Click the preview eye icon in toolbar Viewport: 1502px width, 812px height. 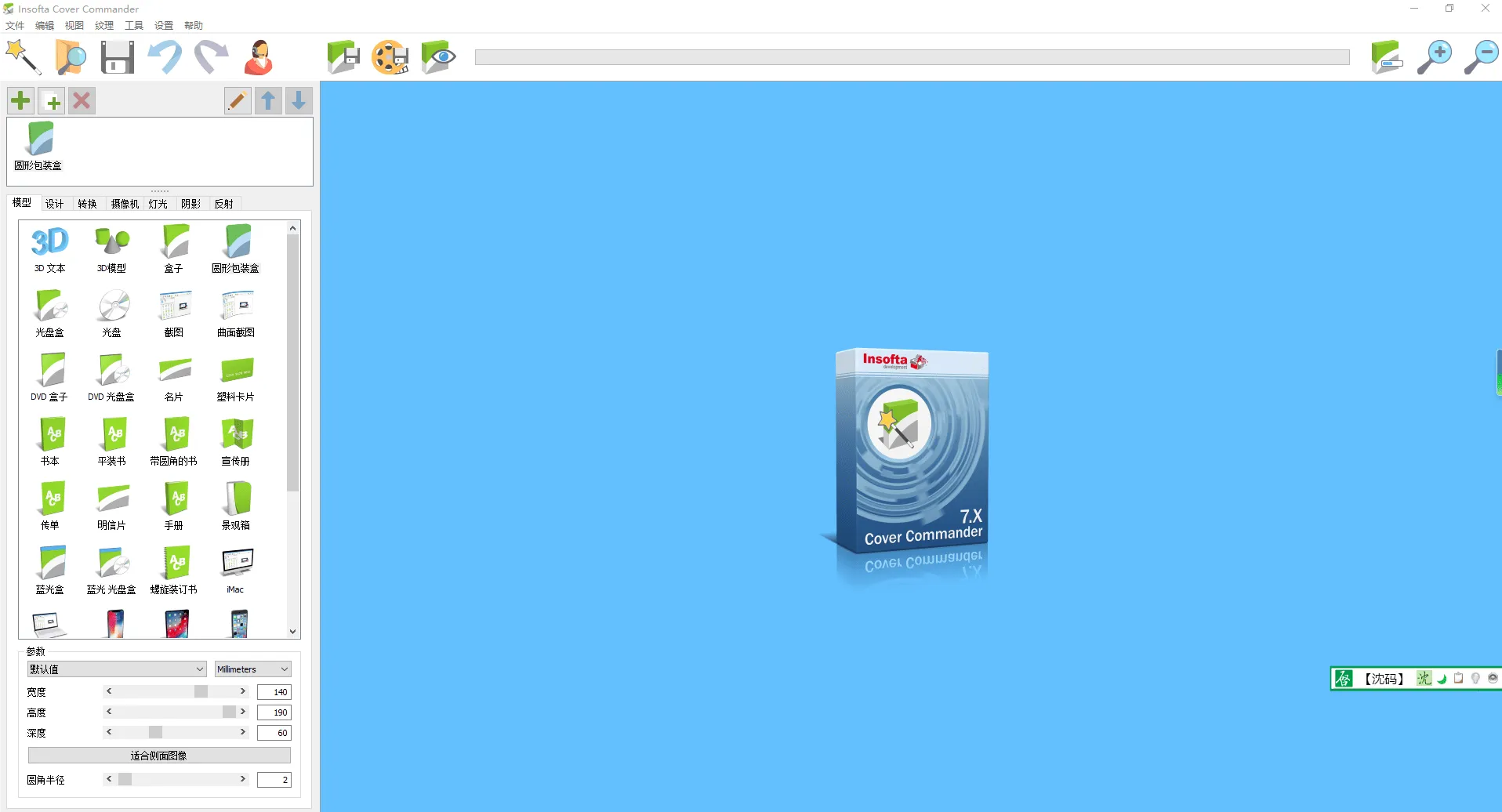pyautogui.click(x=438, y=57)
